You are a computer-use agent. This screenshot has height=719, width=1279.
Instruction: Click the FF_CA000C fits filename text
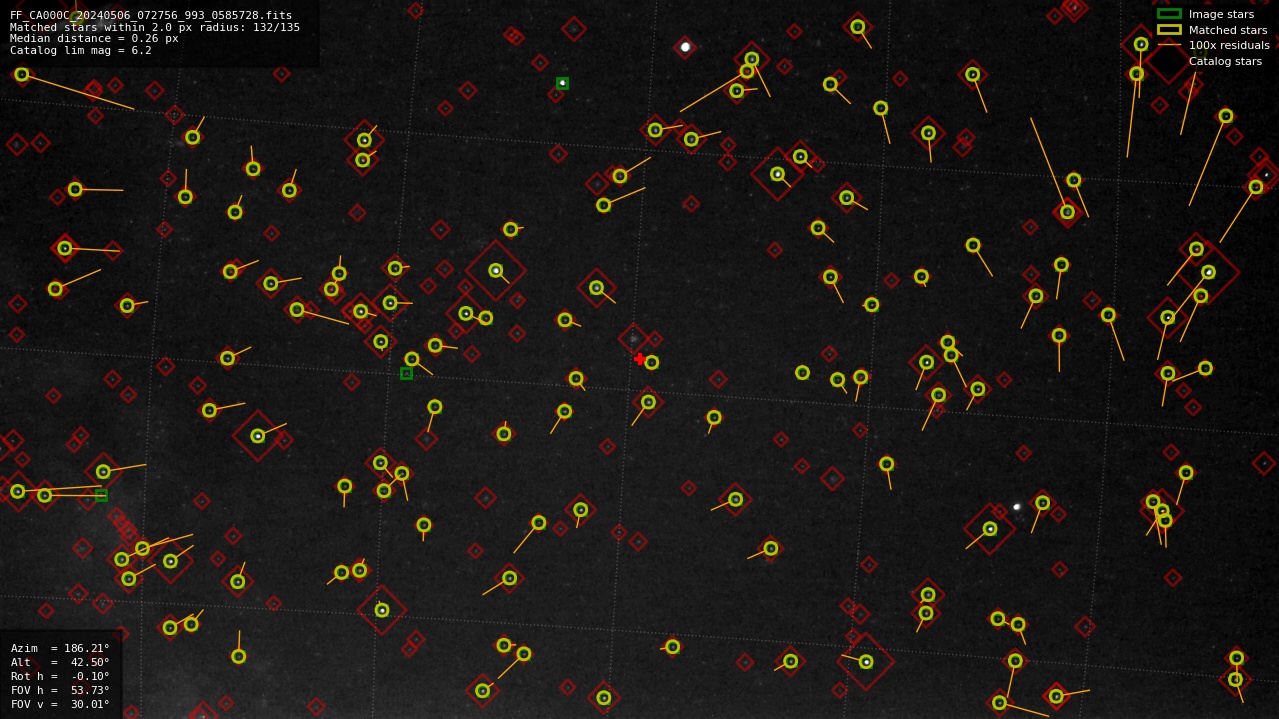coord(151,16)
